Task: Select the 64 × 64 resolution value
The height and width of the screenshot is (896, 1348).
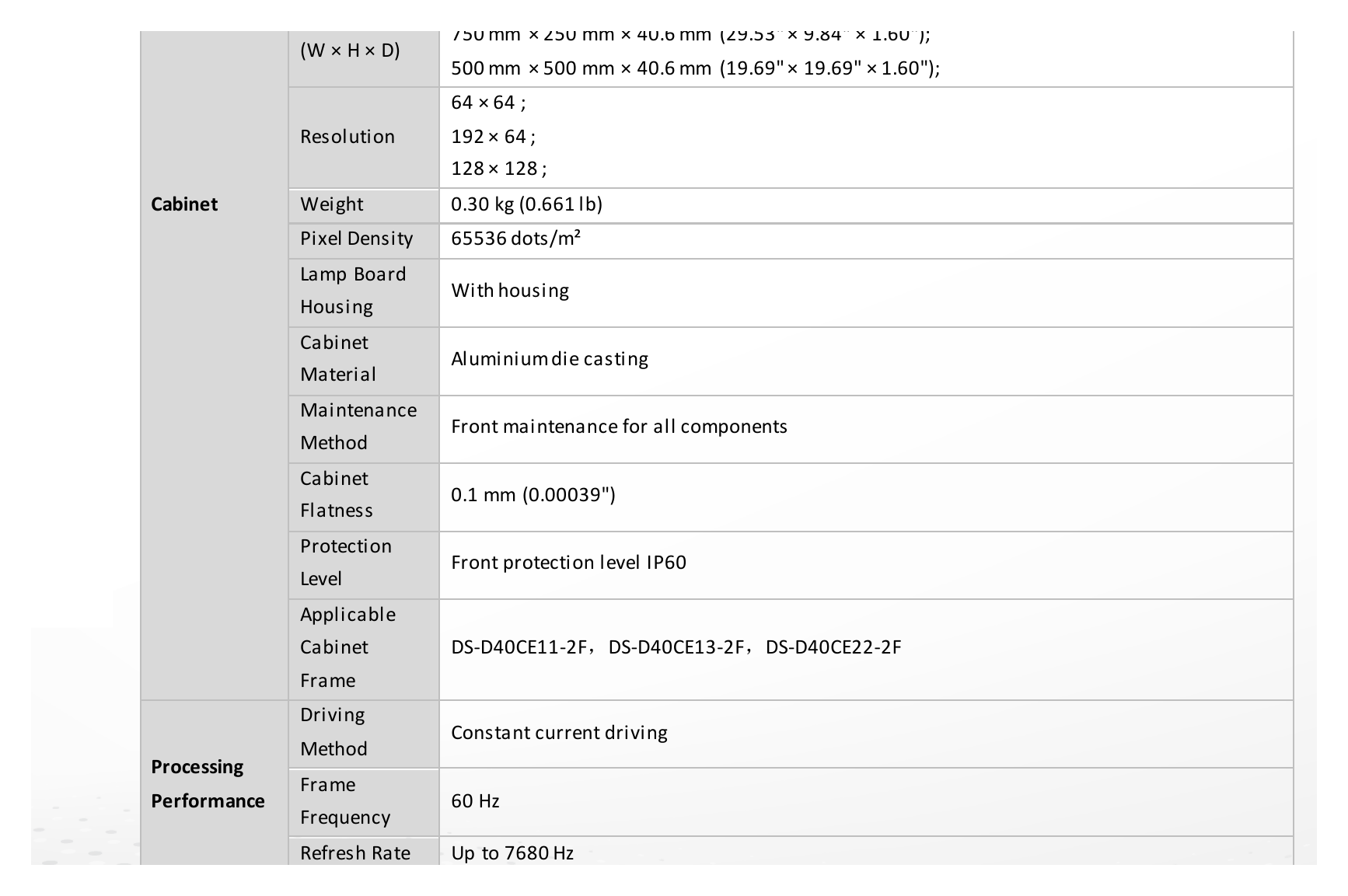Action: click(x=488, y=103)
